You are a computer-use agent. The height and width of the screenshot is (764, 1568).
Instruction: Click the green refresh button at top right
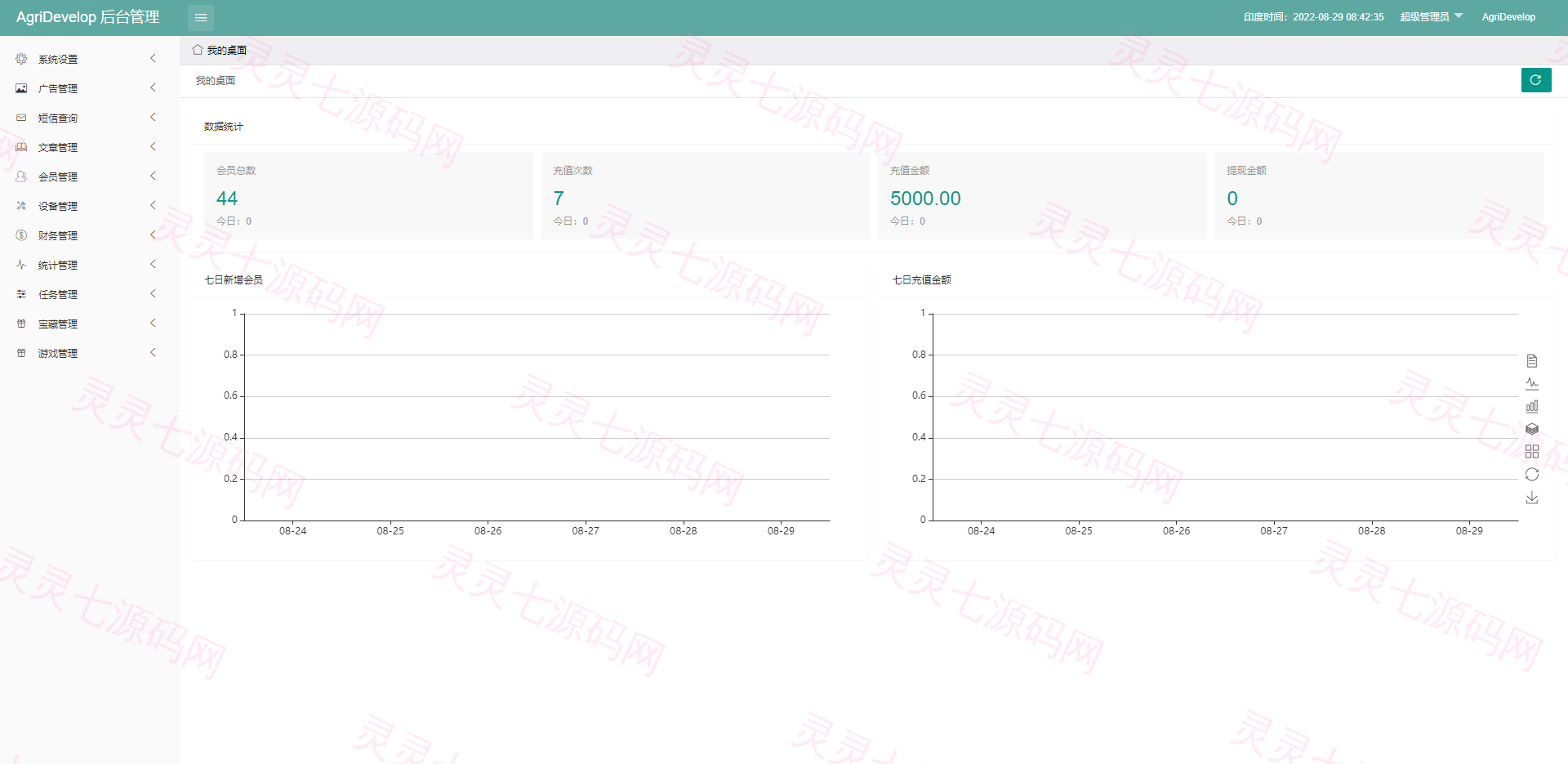(x=1535, y=80)
